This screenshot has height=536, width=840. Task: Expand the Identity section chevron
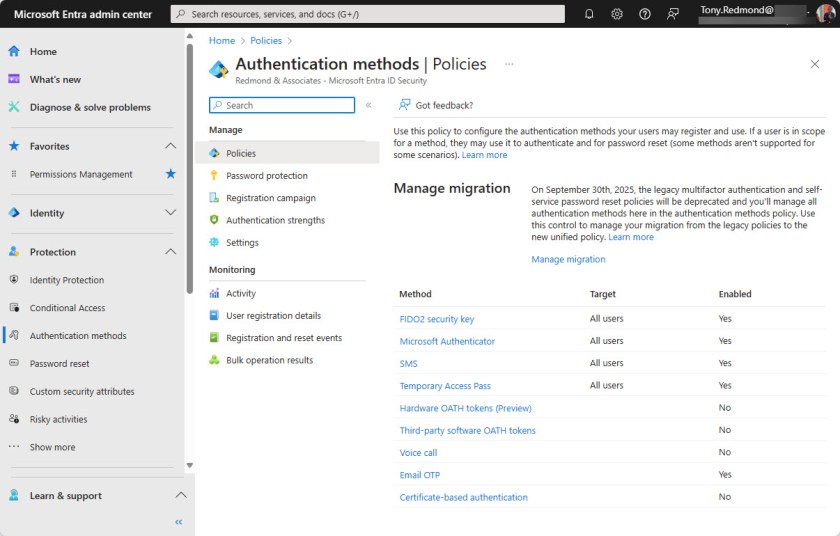click(x=170, y=213)
